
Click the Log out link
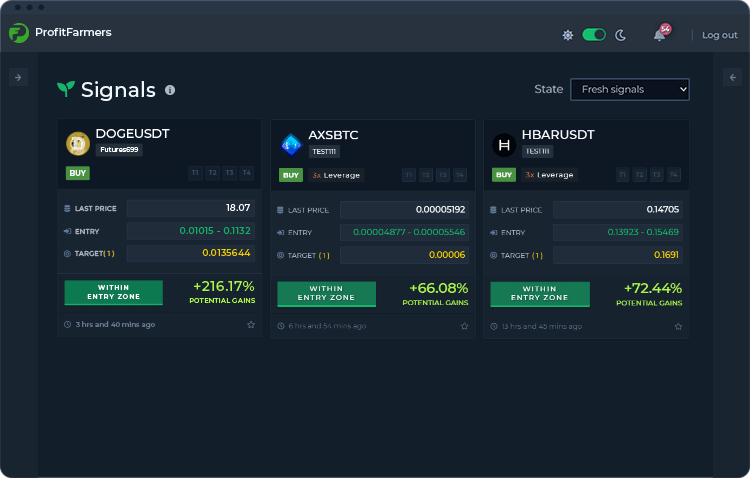pyautogui.click(x=719, y=35)
